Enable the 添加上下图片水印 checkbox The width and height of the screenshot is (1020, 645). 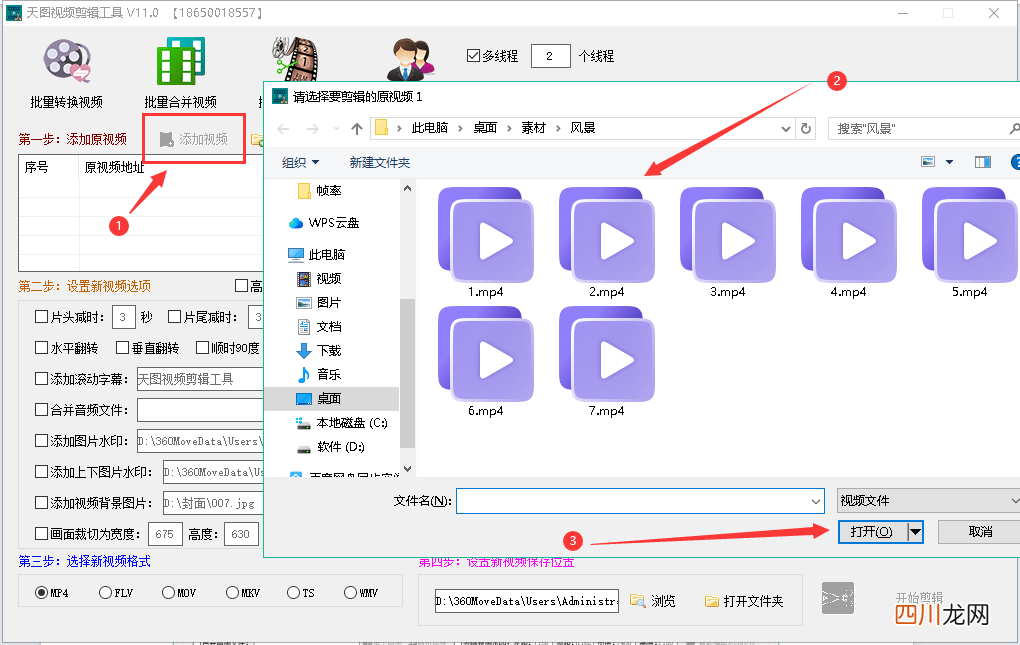(42, 471)
